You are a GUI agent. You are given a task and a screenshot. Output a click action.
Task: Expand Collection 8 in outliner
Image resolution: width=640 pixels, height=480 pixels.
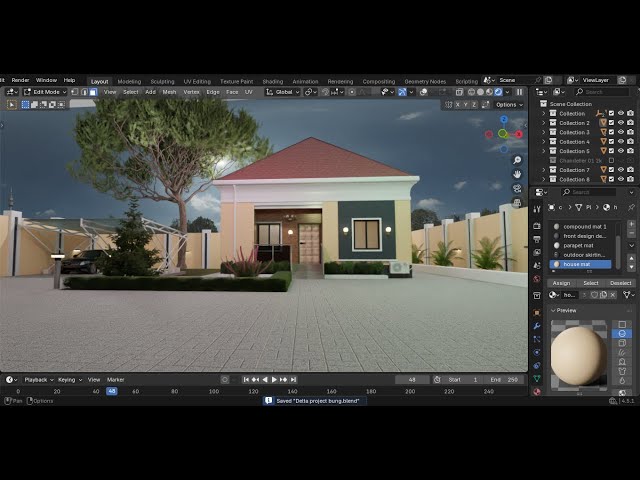click(x=543, y=179)
